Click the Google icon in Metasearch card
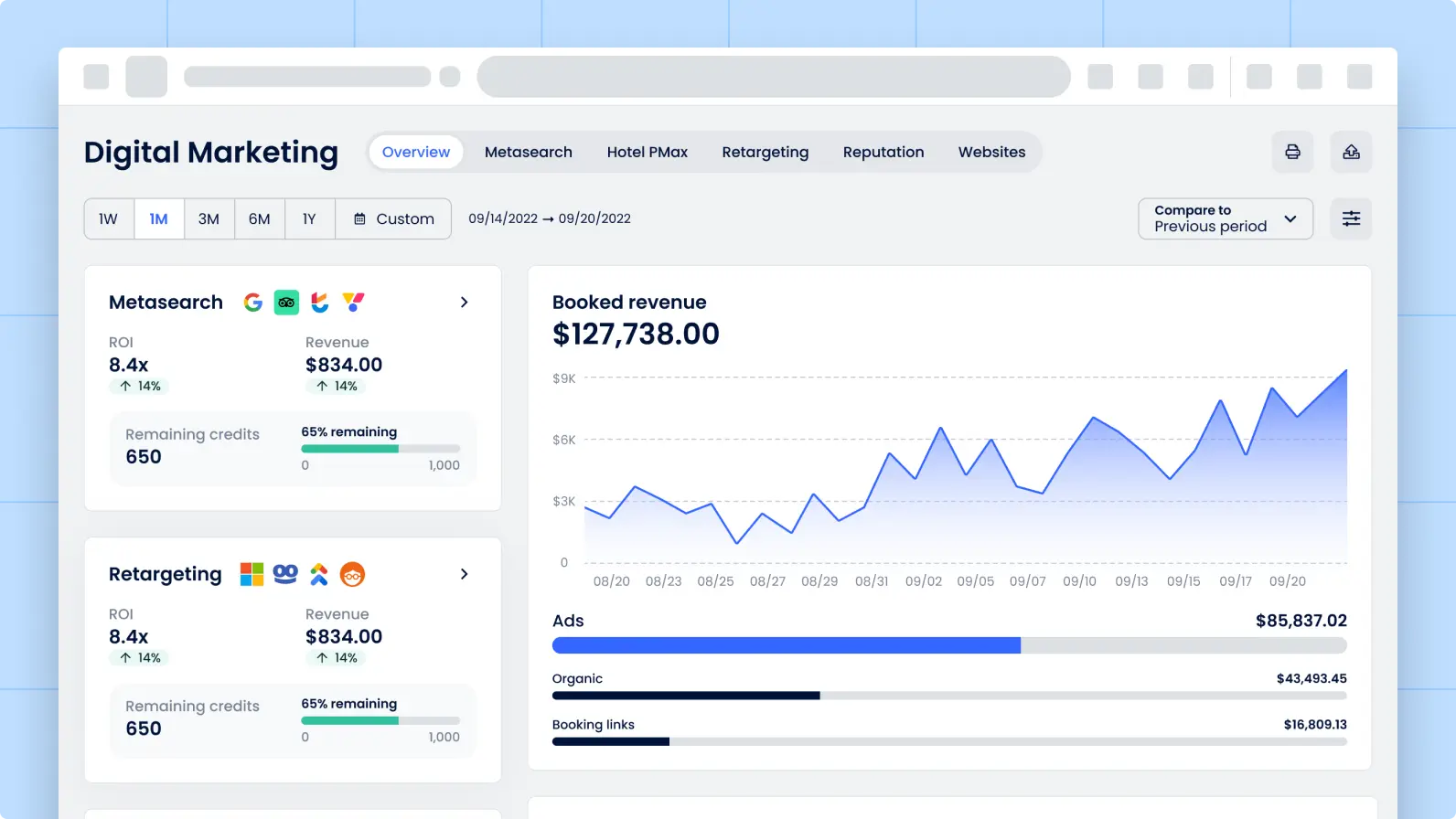Screen dimensions: 1456x819 tap(253, 303)
